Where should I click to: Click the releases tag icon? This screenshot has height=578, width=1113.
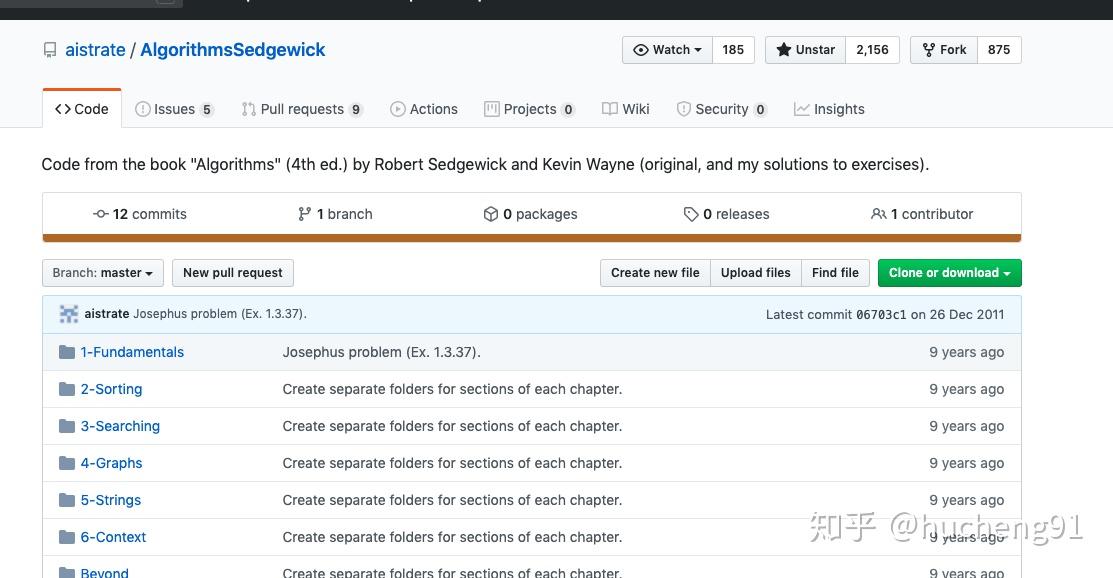tap(691, 214)
